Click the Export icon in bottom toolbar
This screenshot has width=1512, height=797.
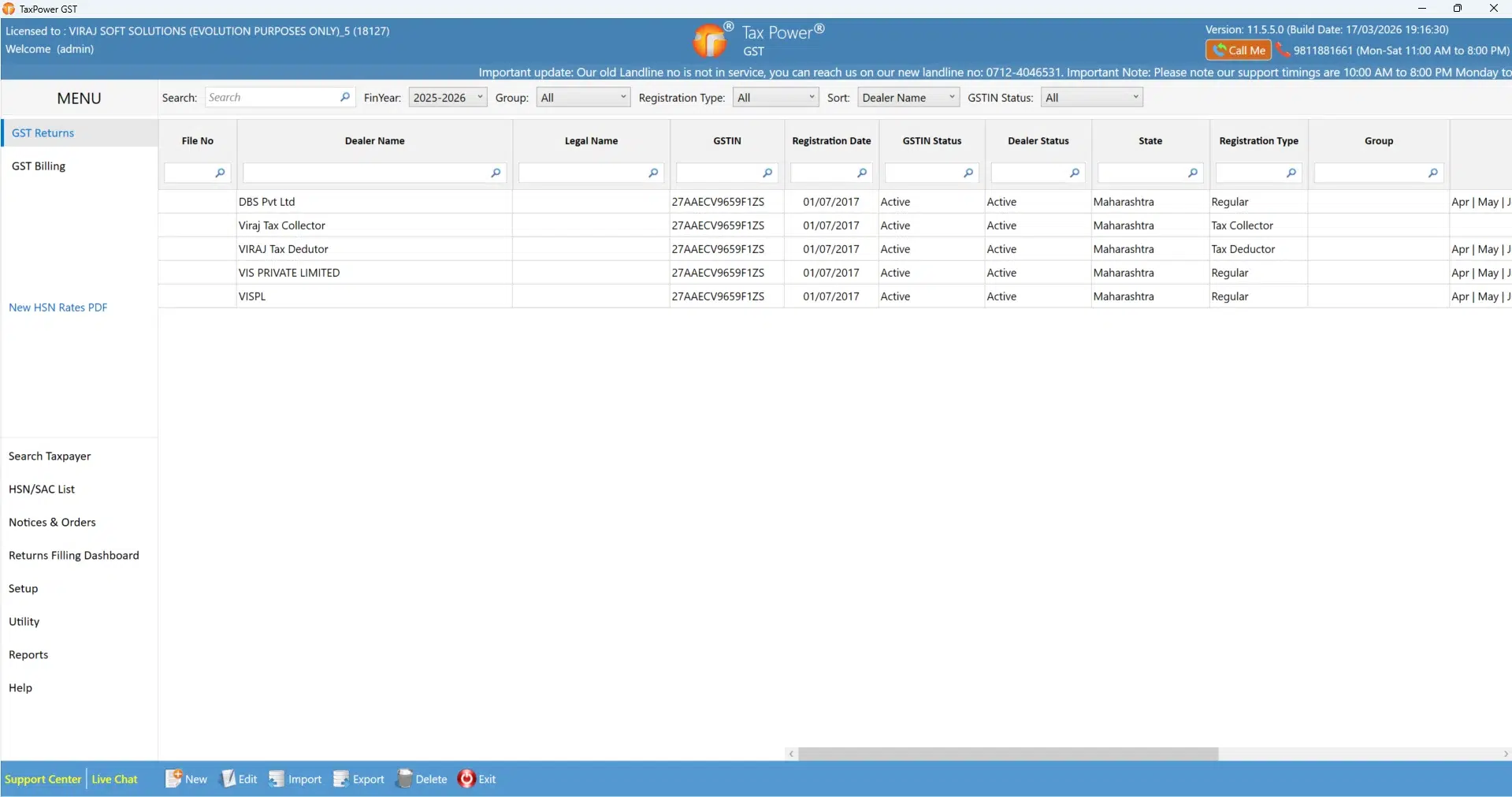(x=341, y=779)
